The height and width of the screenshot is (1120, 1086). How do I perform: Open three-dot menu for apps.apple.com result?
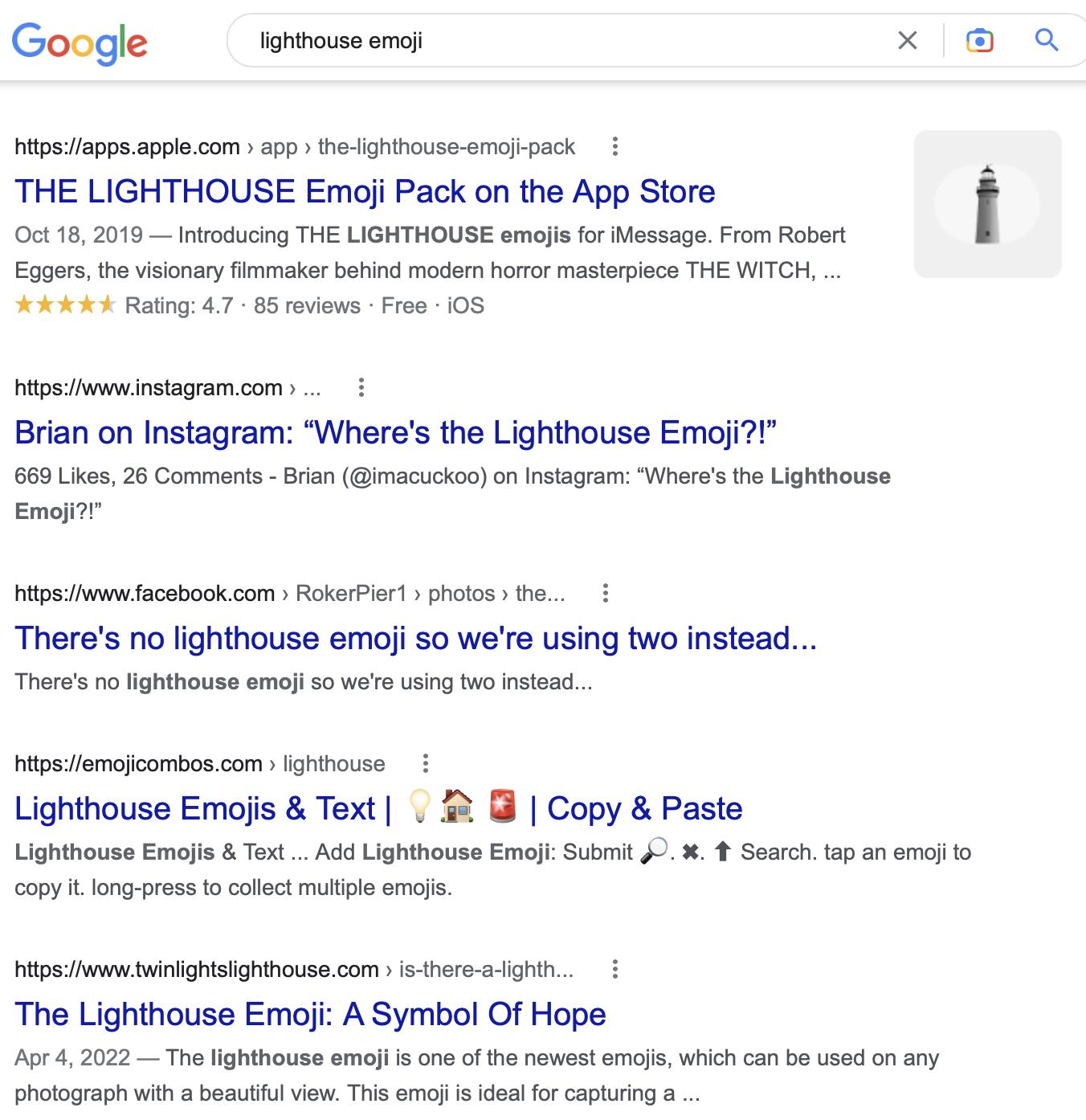click(x=614, y=146)
